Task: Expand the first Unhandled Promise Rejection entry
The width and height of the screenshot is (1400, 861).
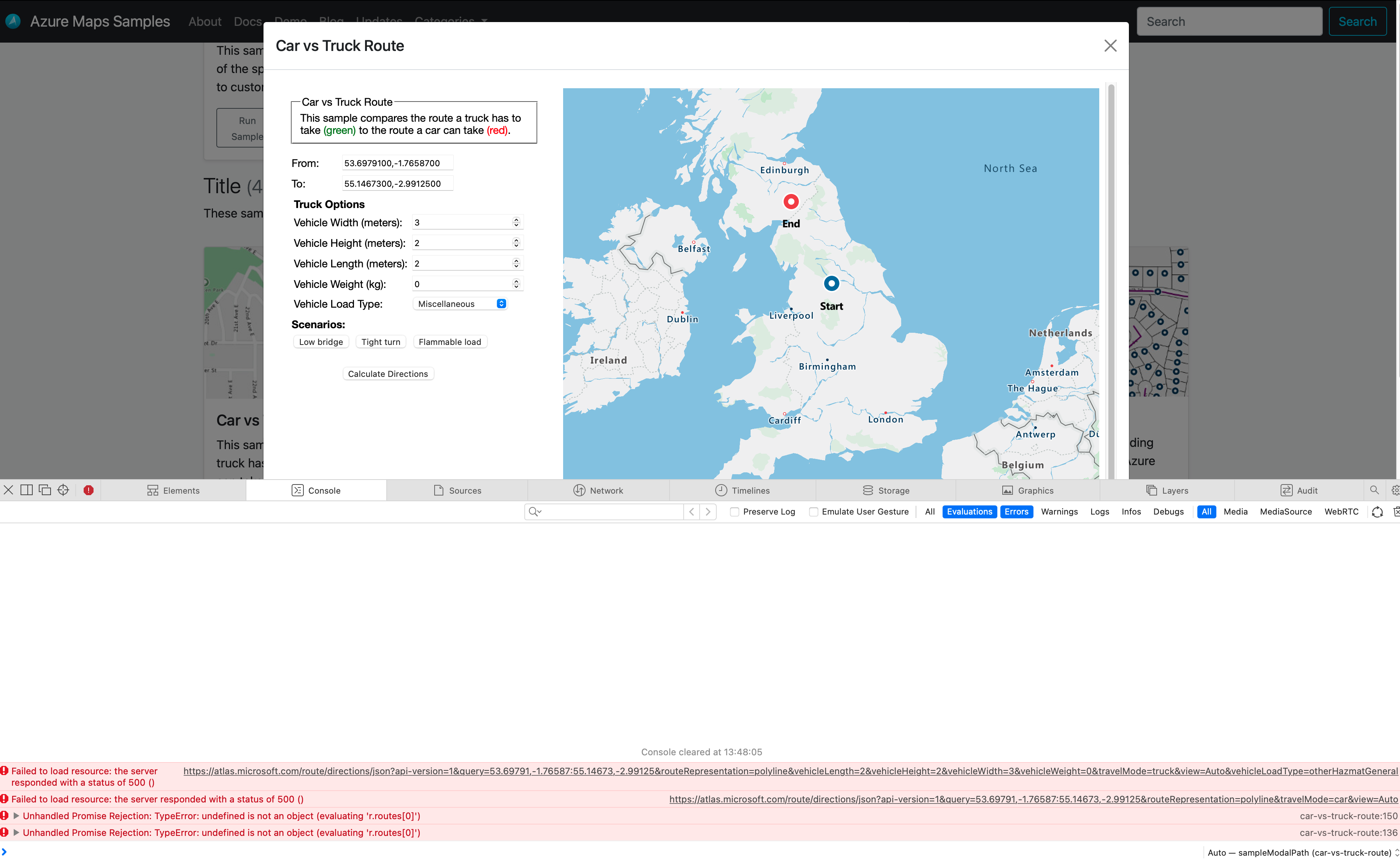Action: tap(16, 815)
